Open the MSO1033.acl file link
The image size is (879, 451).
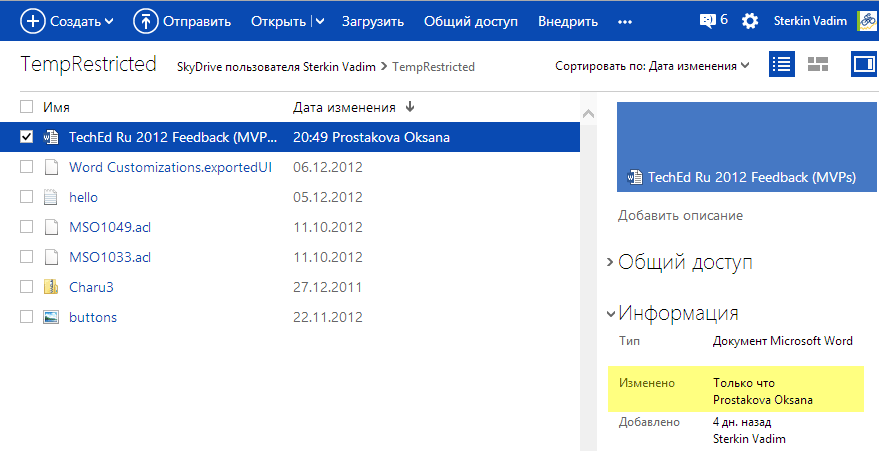[110, 257]
